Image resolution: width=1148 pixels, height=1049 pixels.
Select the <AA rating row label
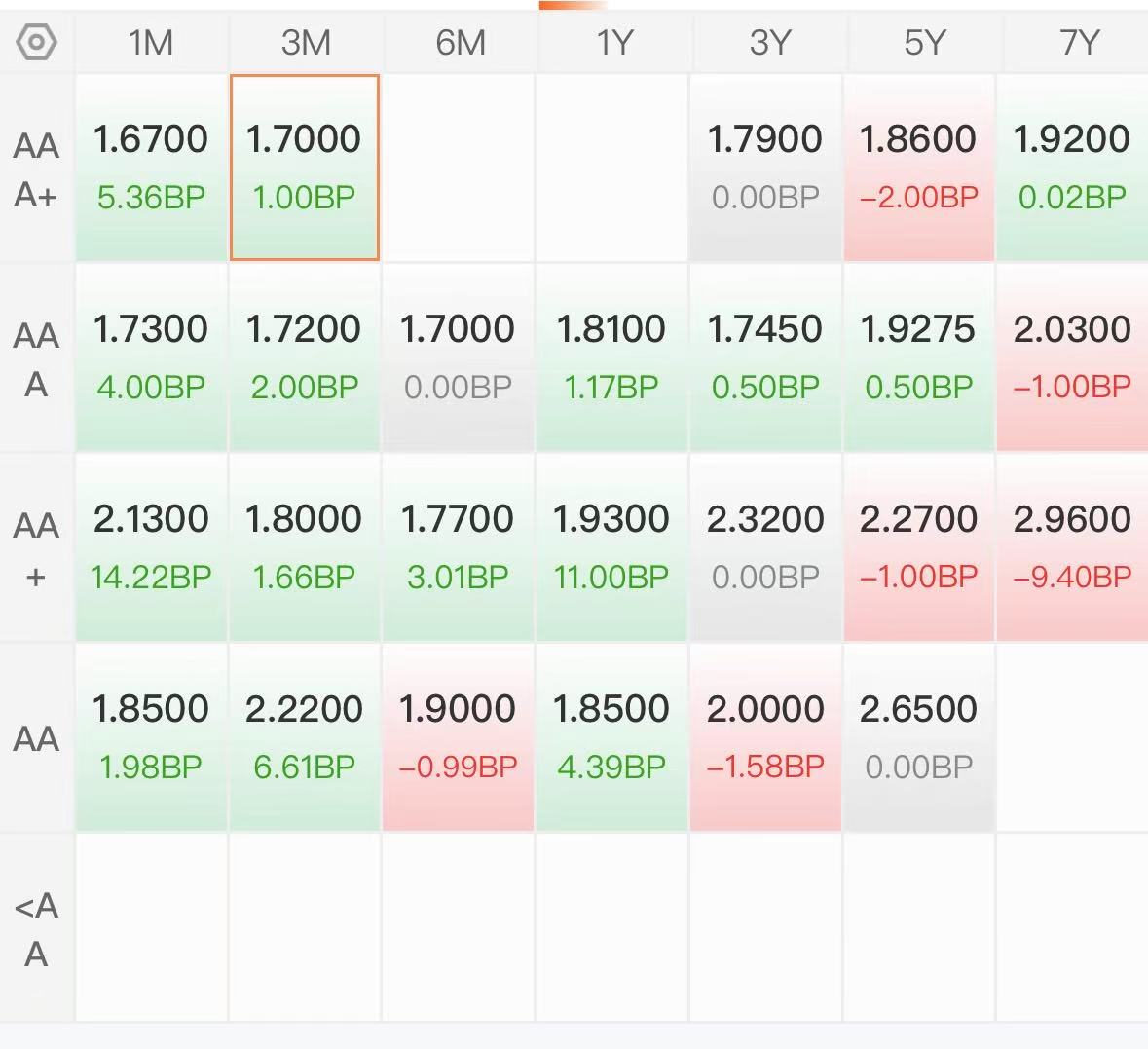[36, 928]
